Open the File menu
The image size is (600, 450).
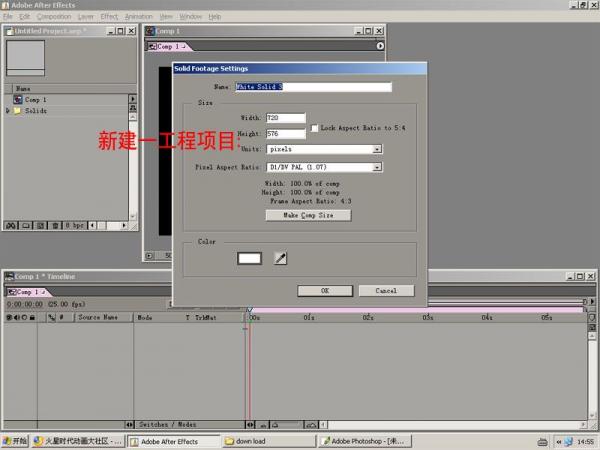8,17
